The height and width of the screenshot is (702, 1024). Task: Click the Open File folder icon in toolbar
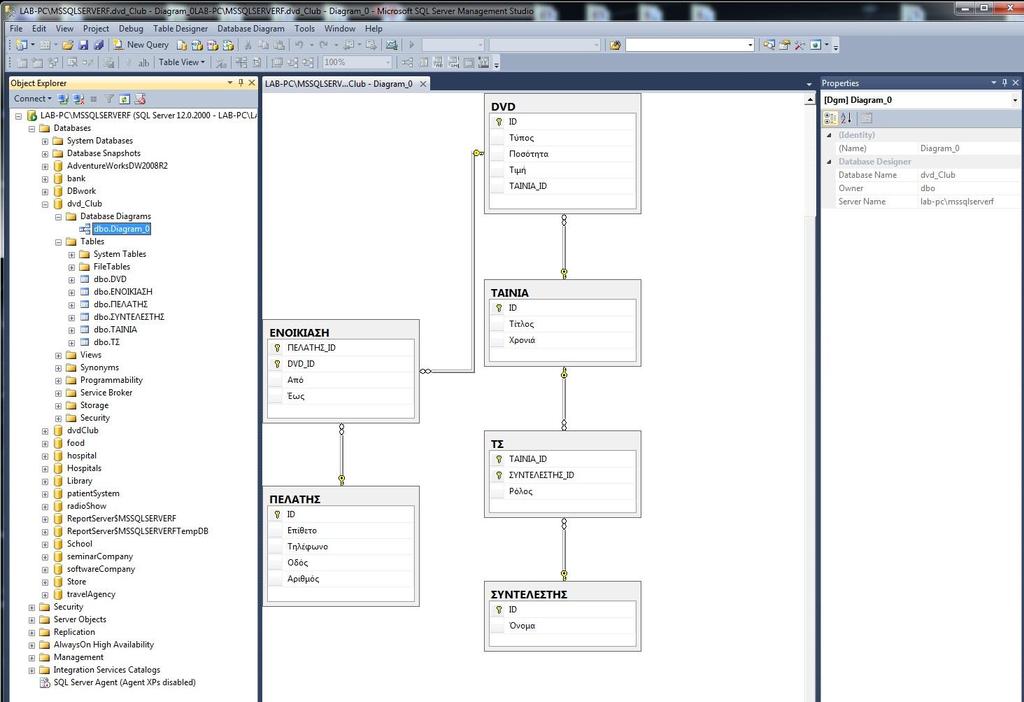(x=67, y=45)
